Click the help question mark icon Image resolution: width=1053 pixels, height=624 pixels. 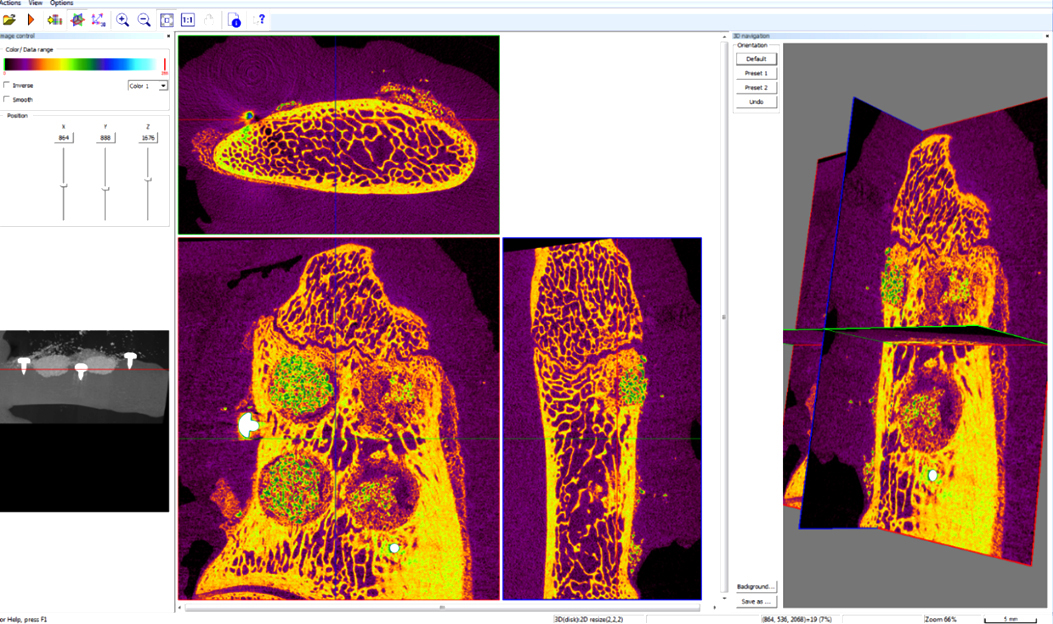pos(261,19)
